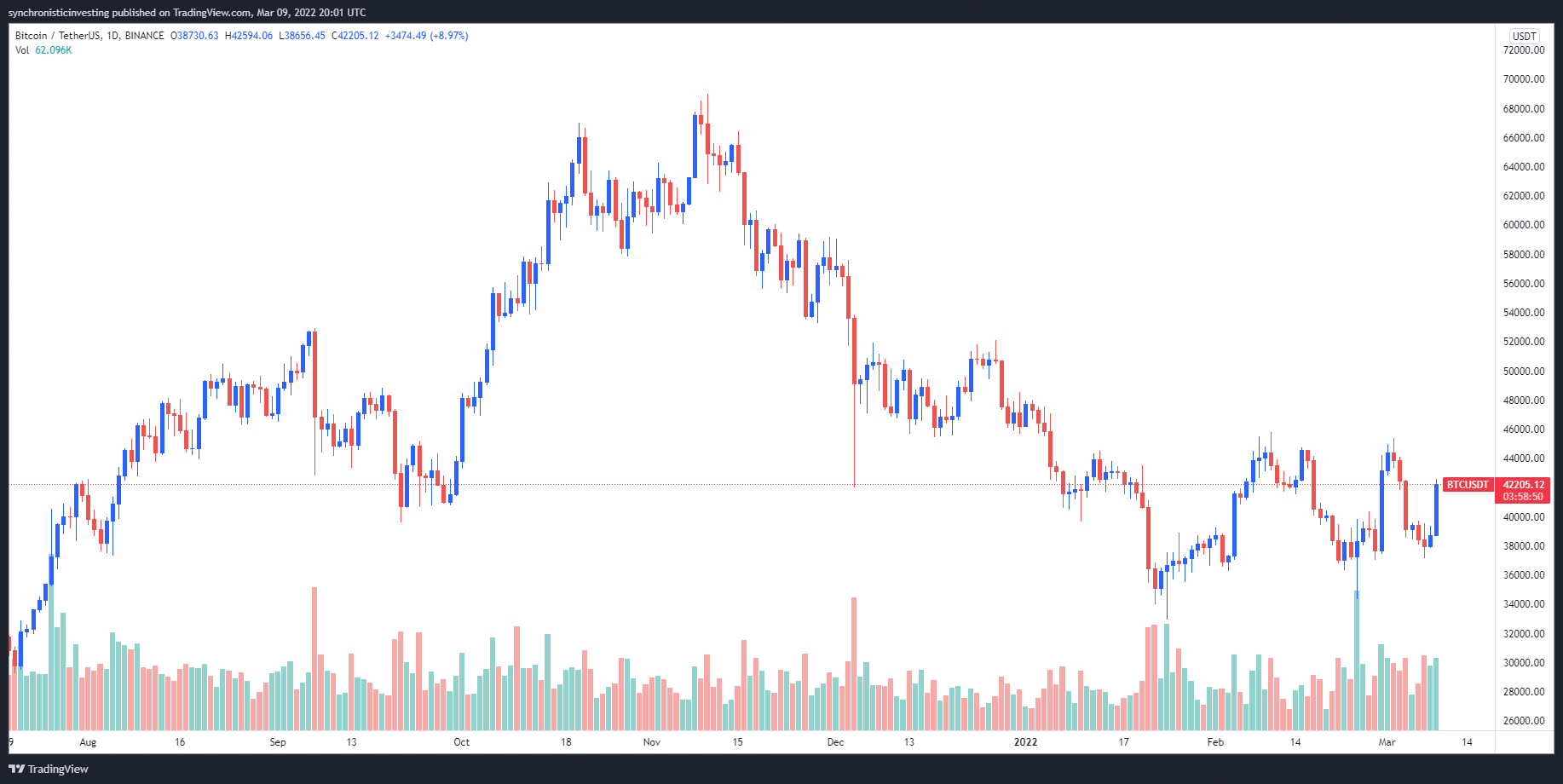Click the latest blue daily candle
The width and height of the screenshot is (1563, 784).
1437,510
